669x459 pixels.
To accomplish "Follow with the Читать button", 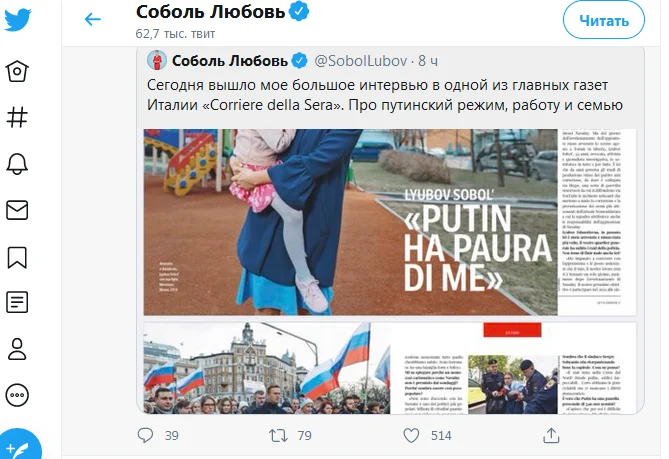I will [x=604, y=20].
